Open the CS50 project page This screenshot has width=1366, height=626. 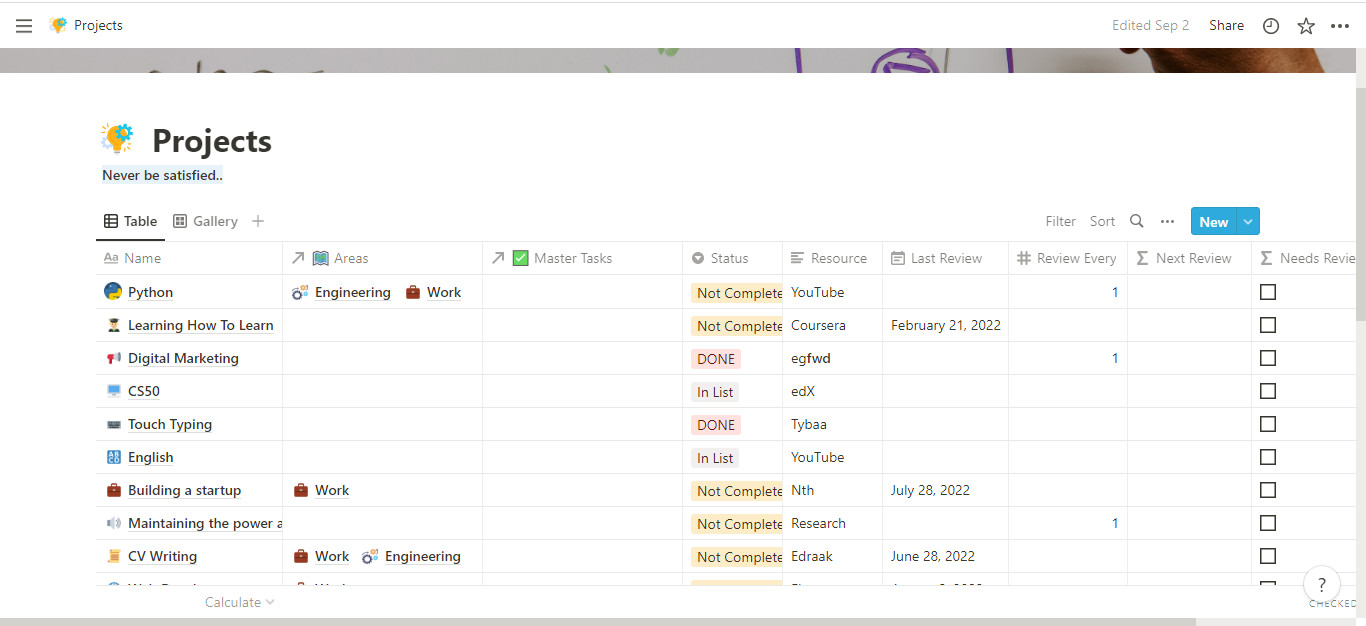point(144,391)
